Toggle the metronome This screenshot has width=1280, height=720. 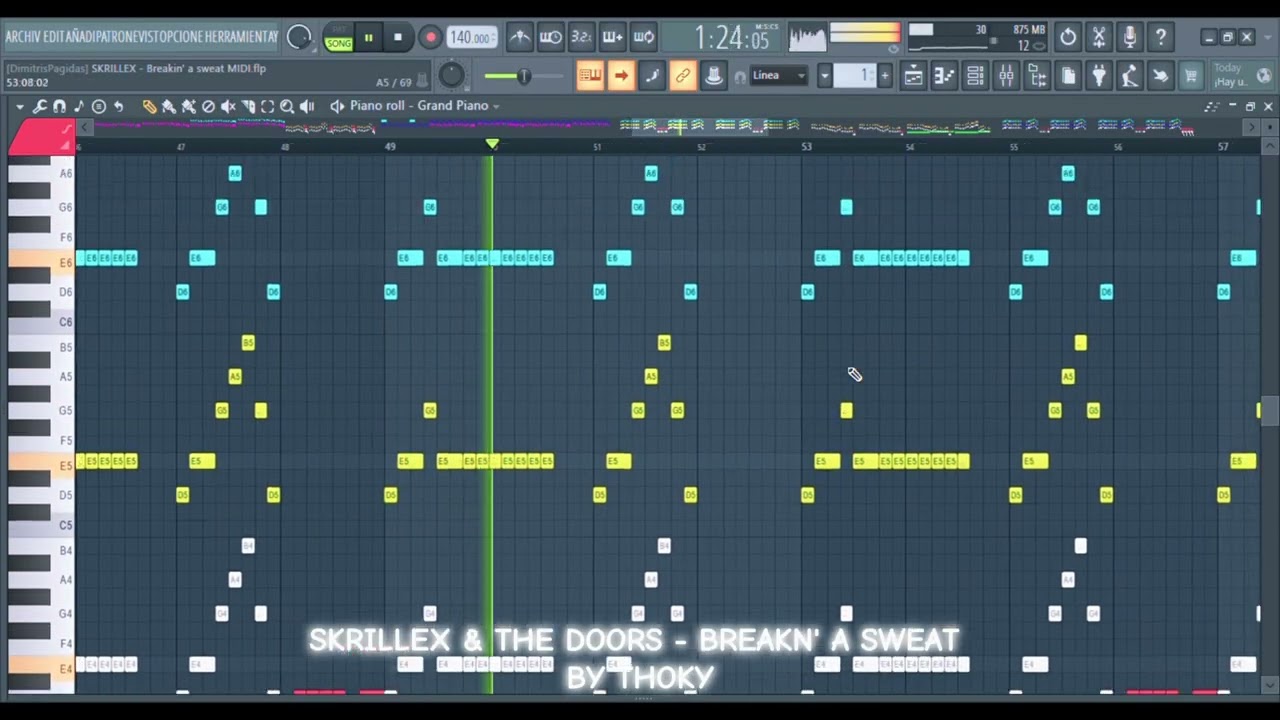click(520, 38)
